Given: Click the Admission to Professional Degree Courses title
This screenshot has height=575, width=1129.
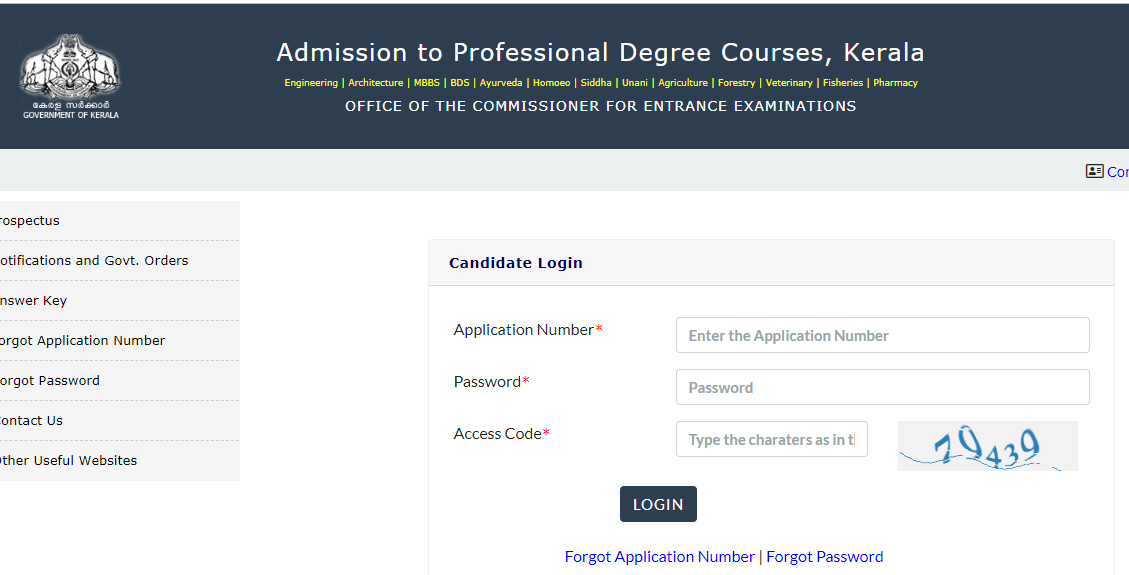Looking at the screenshot, I should click(x=600, y=53).
